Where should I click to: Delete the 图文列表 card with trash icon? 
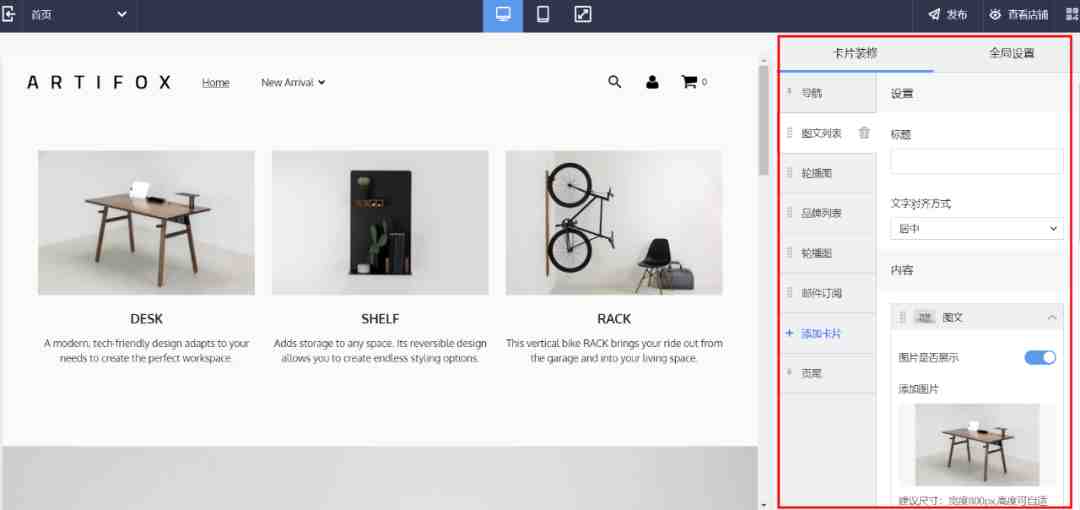click(864, 133)
